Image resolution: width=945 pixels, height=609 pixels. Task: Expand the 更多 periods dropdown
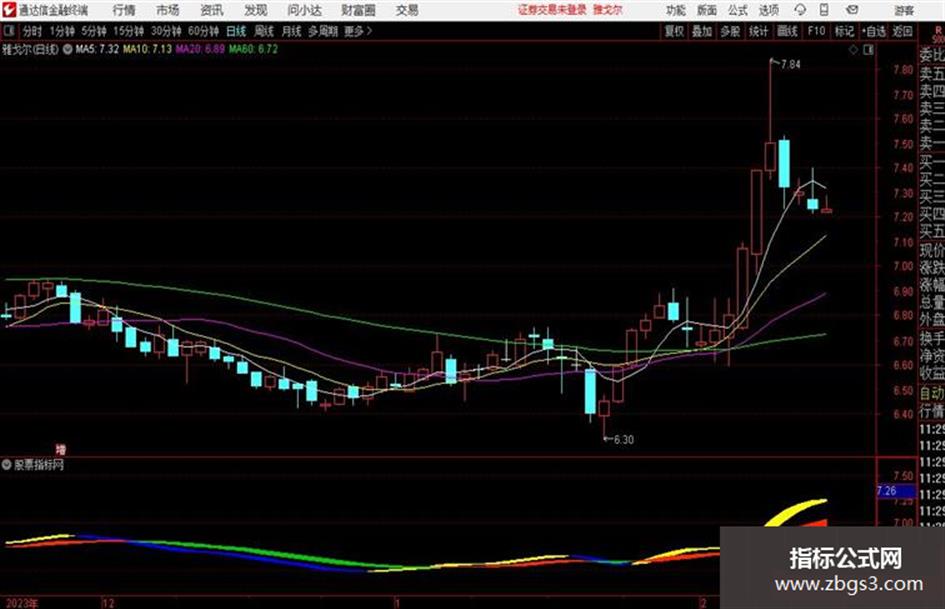click(x=358, y=31)
